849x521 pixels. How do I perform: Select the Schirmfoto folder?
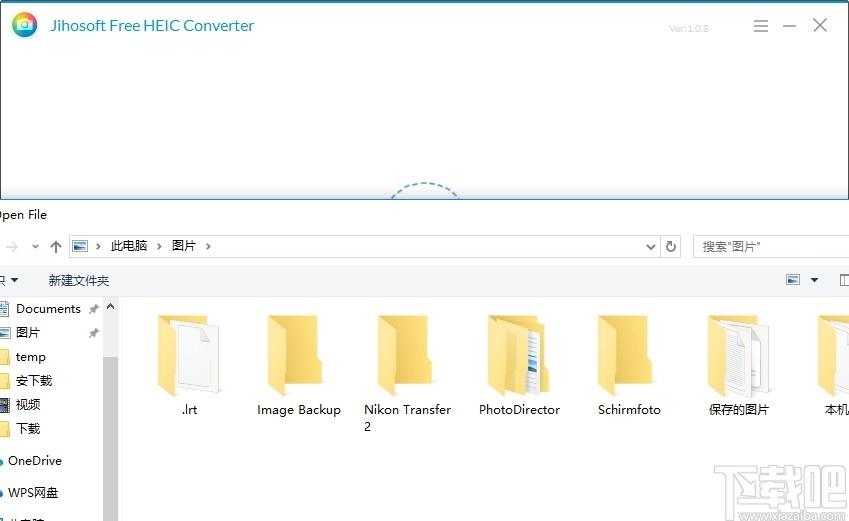pyautogui.click(x=629, y=366)
